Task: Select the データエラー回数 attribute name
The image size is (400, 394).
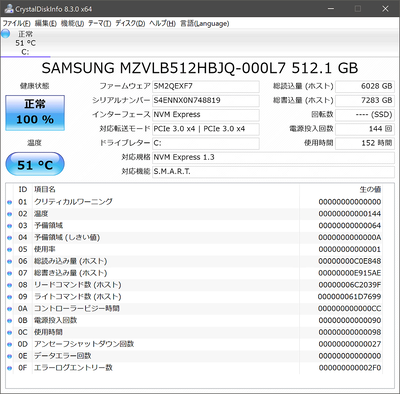Action: pyautogui.click(x=63, y=356)
